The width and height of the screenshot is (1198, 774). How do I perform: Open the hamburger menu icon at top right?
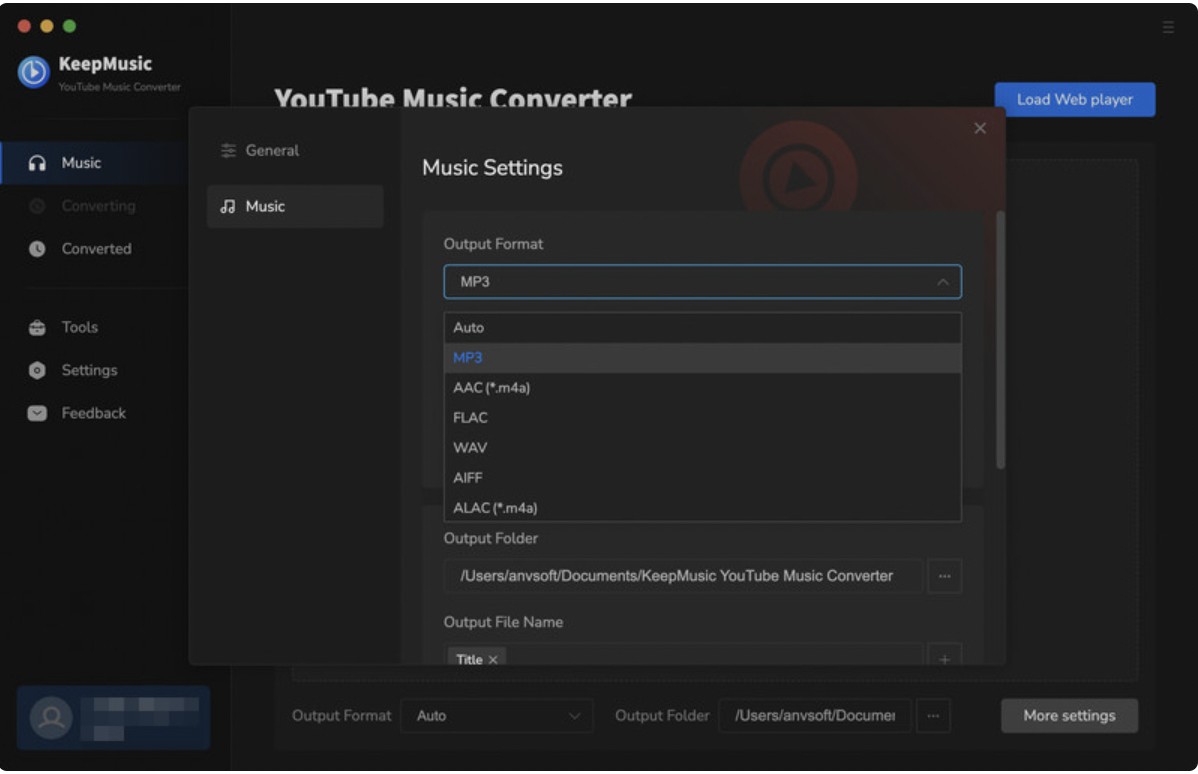point(1167,28)
